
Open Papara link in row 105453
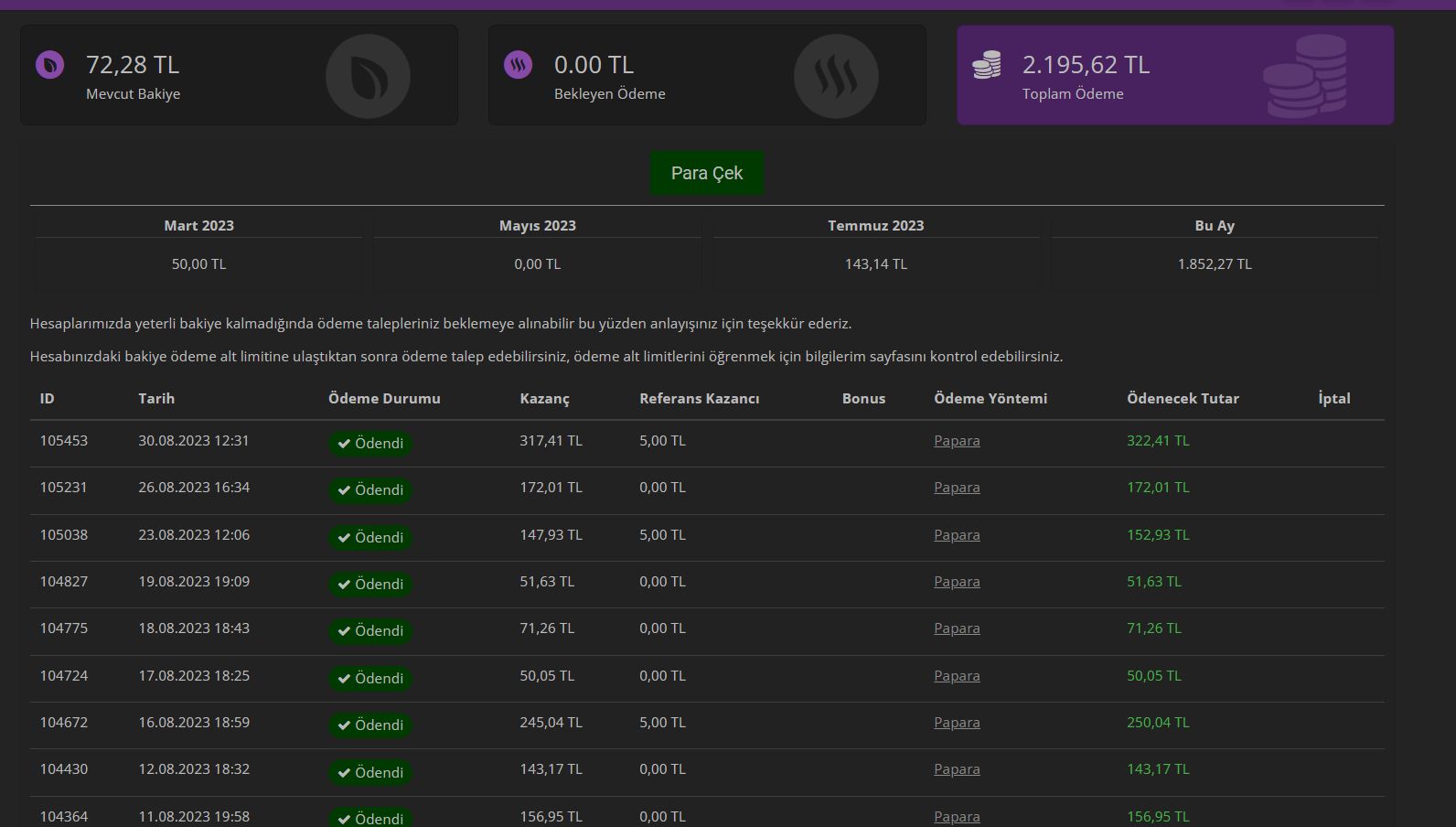coord(957,441)
